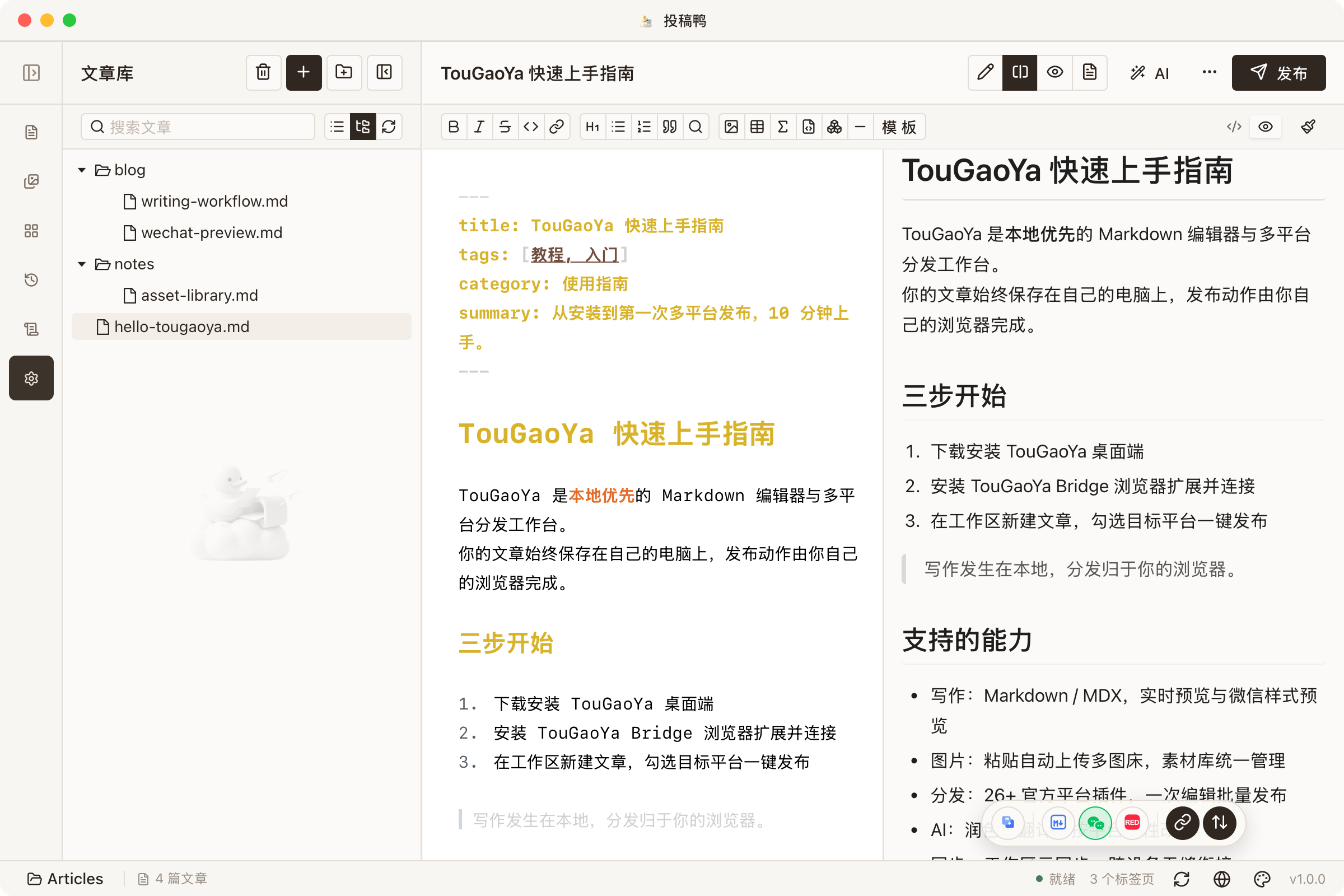Open the stacked list panel in sidebar
1344x896 pixels.
point(31,329)
